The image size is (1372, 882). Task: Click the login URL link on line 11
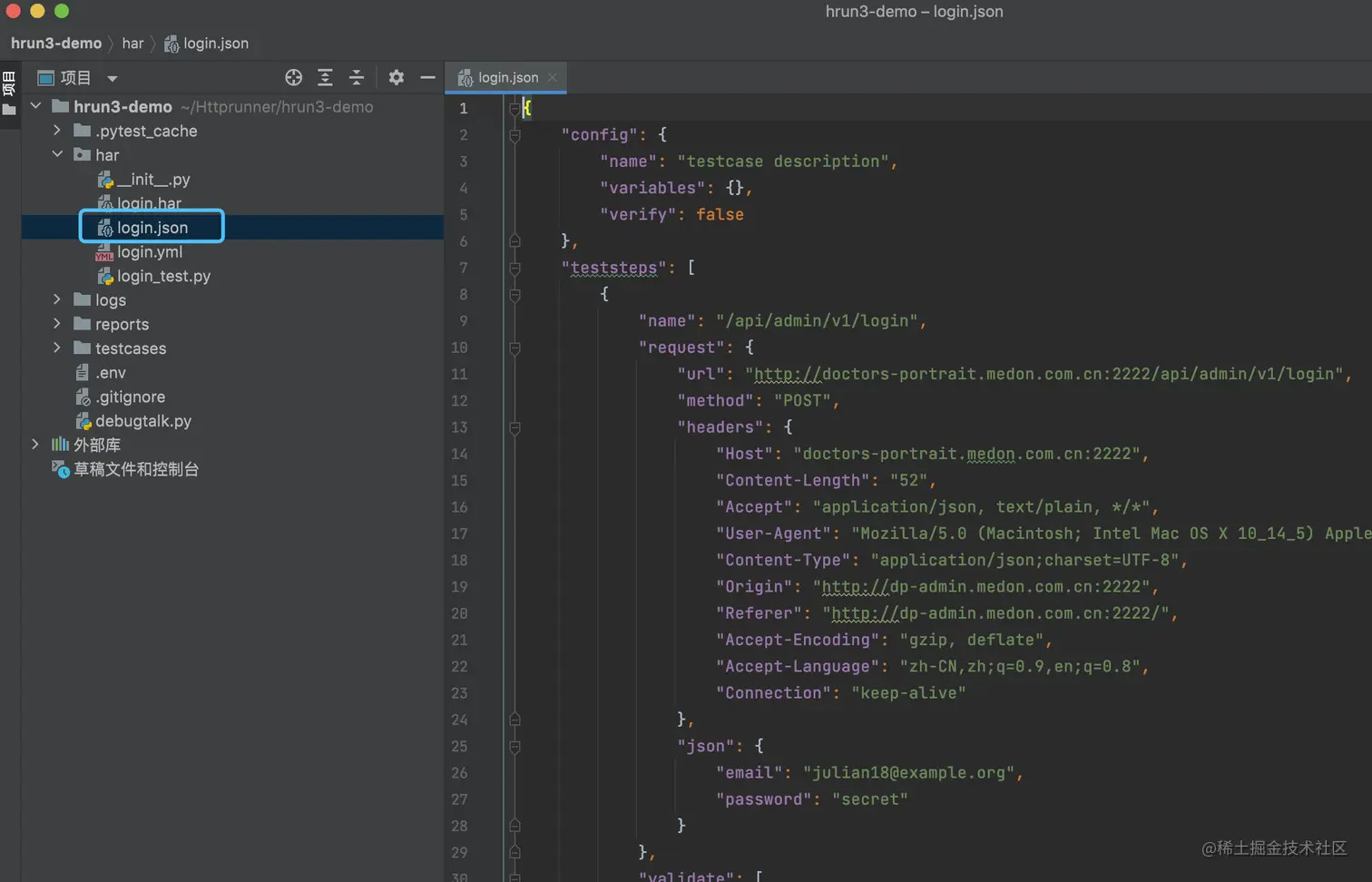(x=1044, y=374)
